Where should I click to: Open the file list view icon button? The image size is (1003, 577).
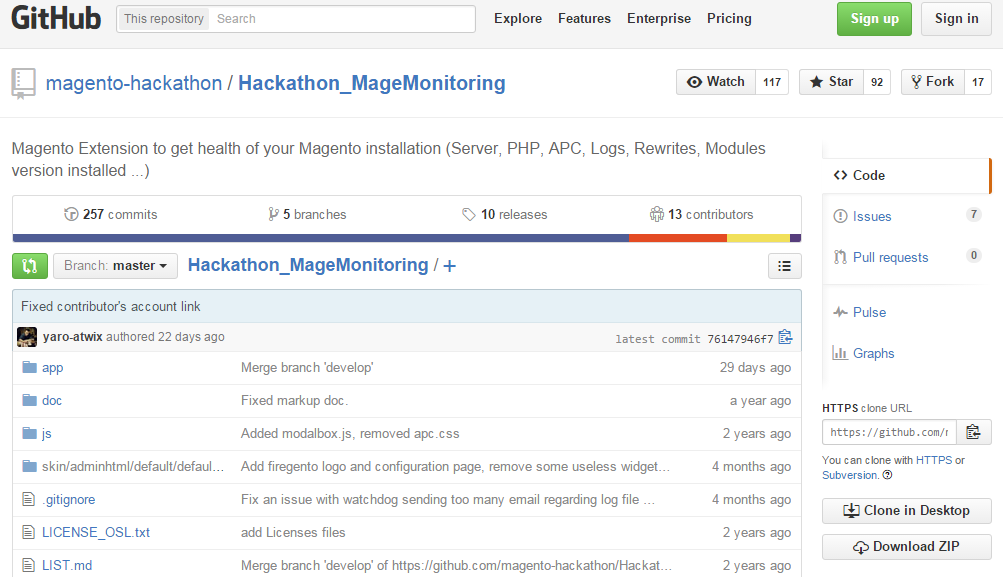pos(784,266)
